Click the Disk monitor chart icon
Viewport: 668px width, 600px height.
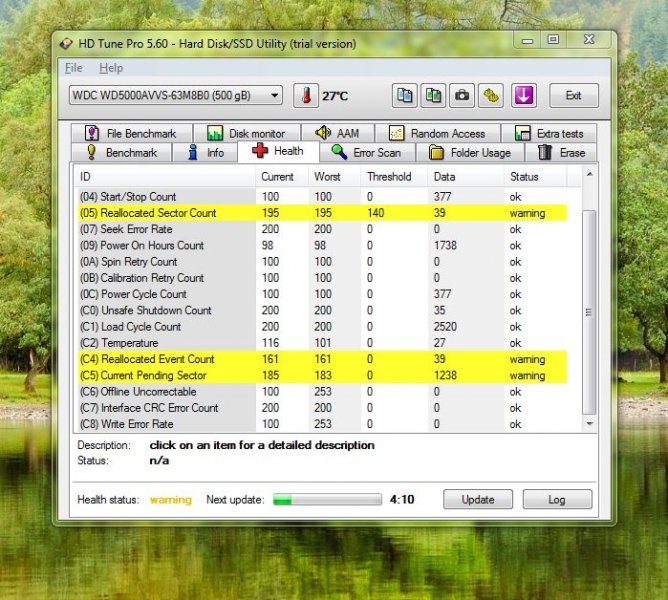pyautogui.click(x=215, y=133)
